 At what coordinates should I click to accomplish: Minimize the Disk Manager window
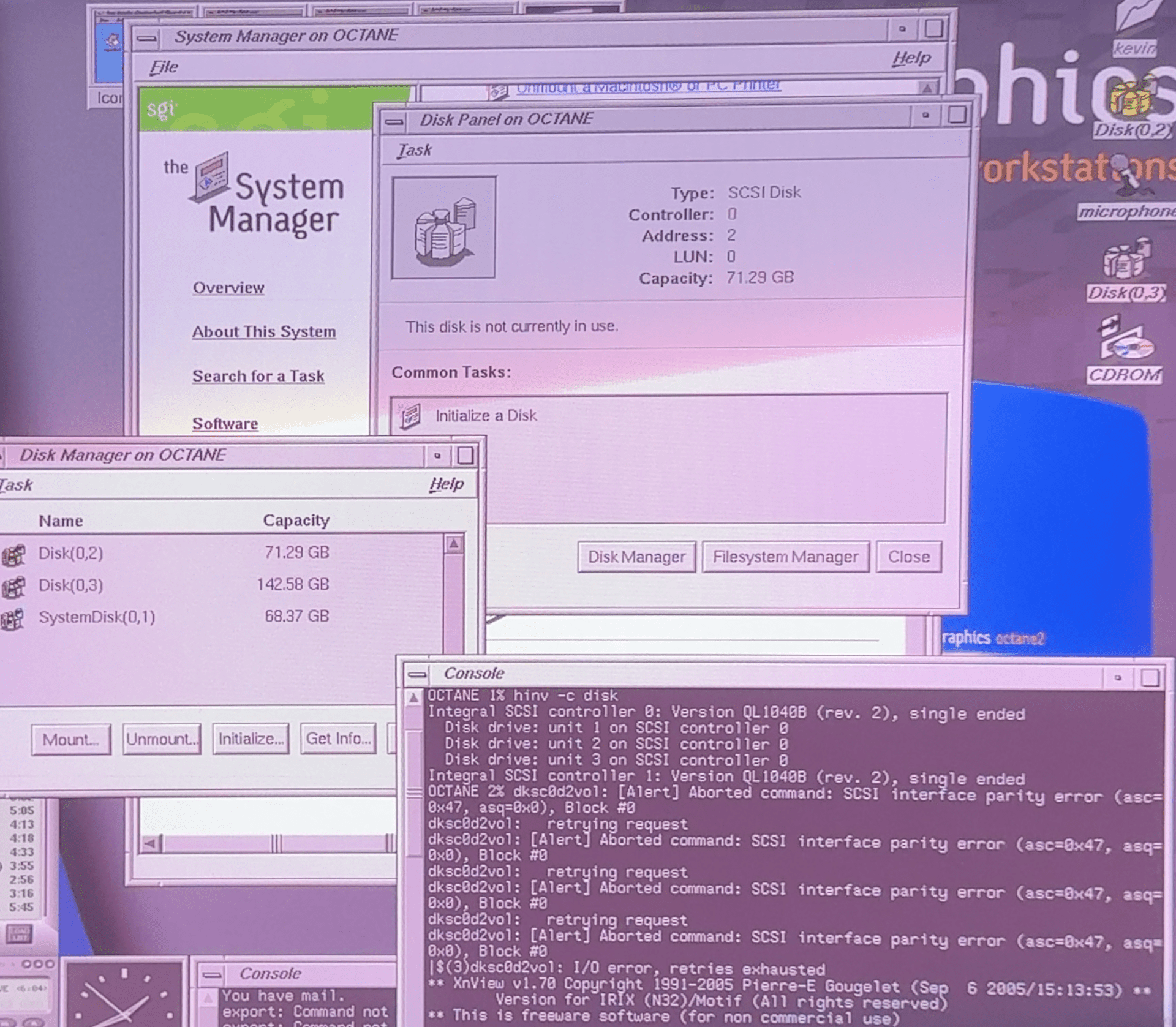pos(437,456)
